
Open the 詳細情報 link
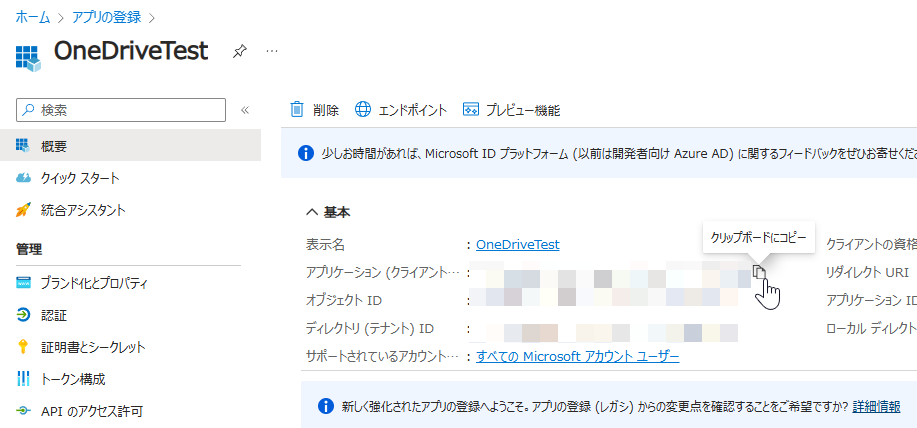coord(876,406)
